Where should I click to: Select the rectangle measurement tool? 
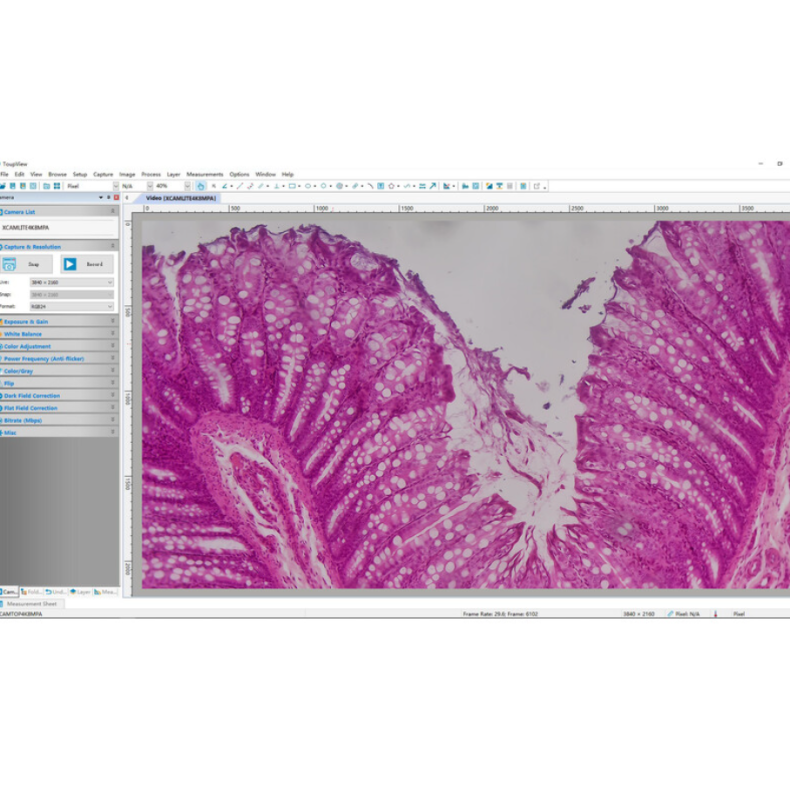292,186
